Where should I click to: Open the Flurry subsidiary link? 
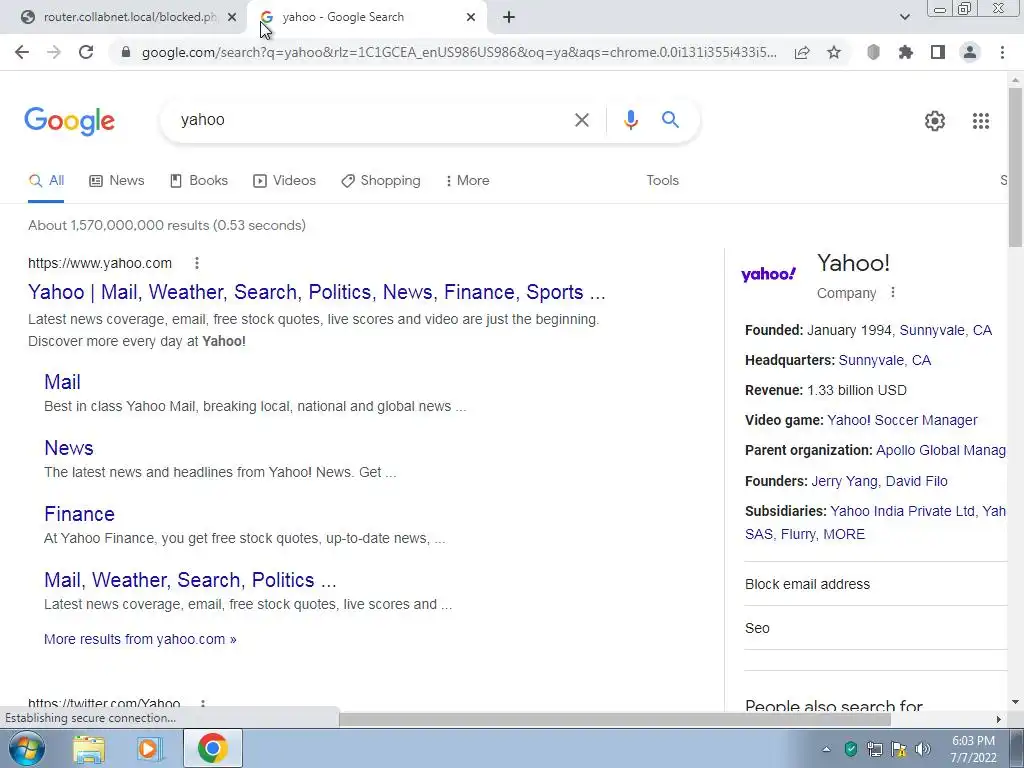[x=798, y=534]
